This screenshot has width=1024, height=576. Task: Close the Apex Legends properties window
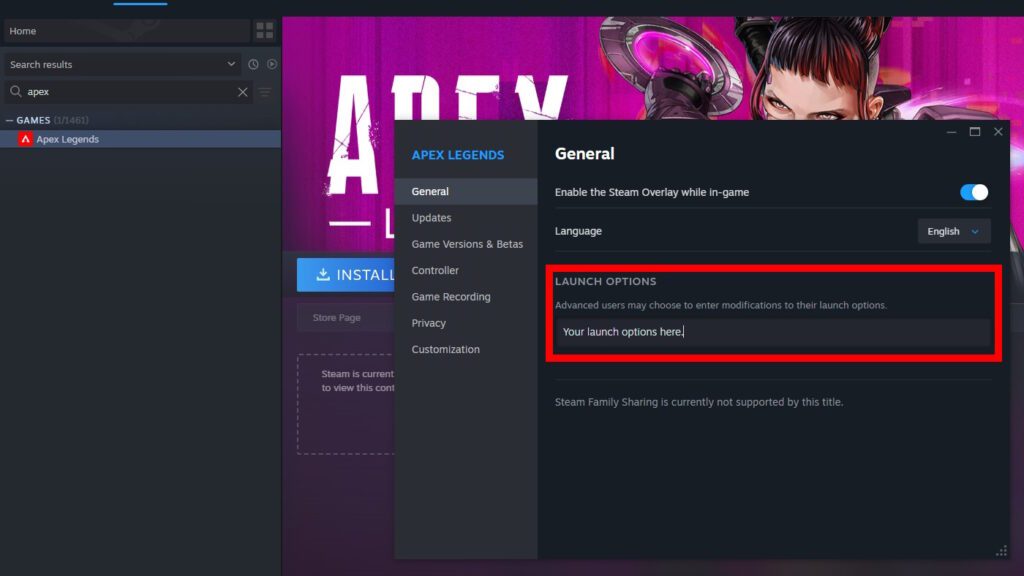point(998,132)
